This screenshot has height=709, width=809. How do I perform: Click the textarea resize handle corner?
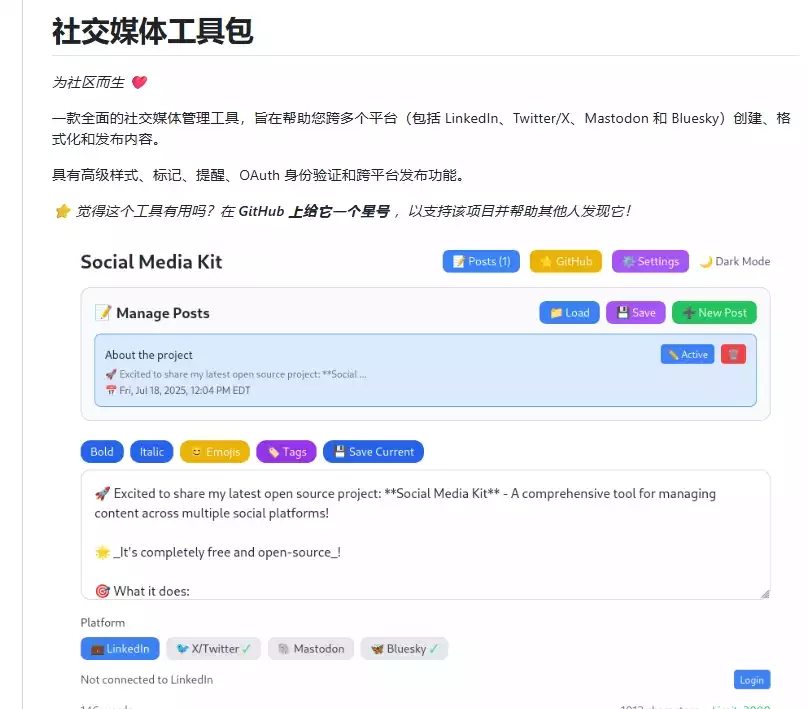click(x=765, y=594)
